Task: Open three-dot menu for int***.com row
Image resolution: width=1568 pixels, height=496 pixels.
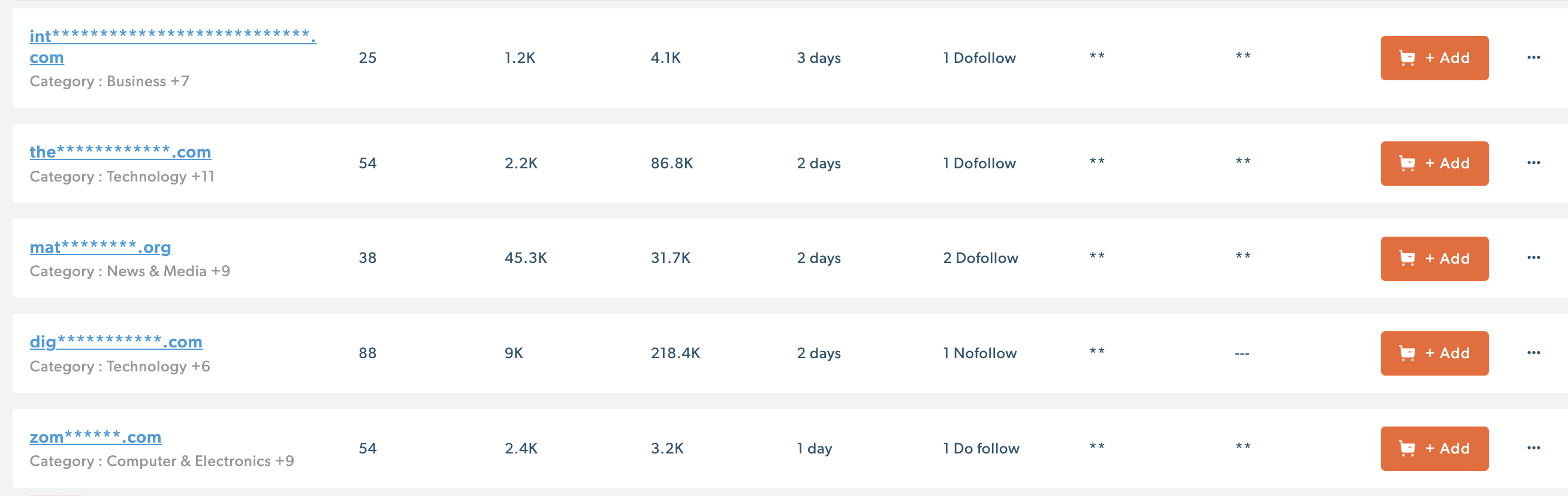Action: (1533, 58)
